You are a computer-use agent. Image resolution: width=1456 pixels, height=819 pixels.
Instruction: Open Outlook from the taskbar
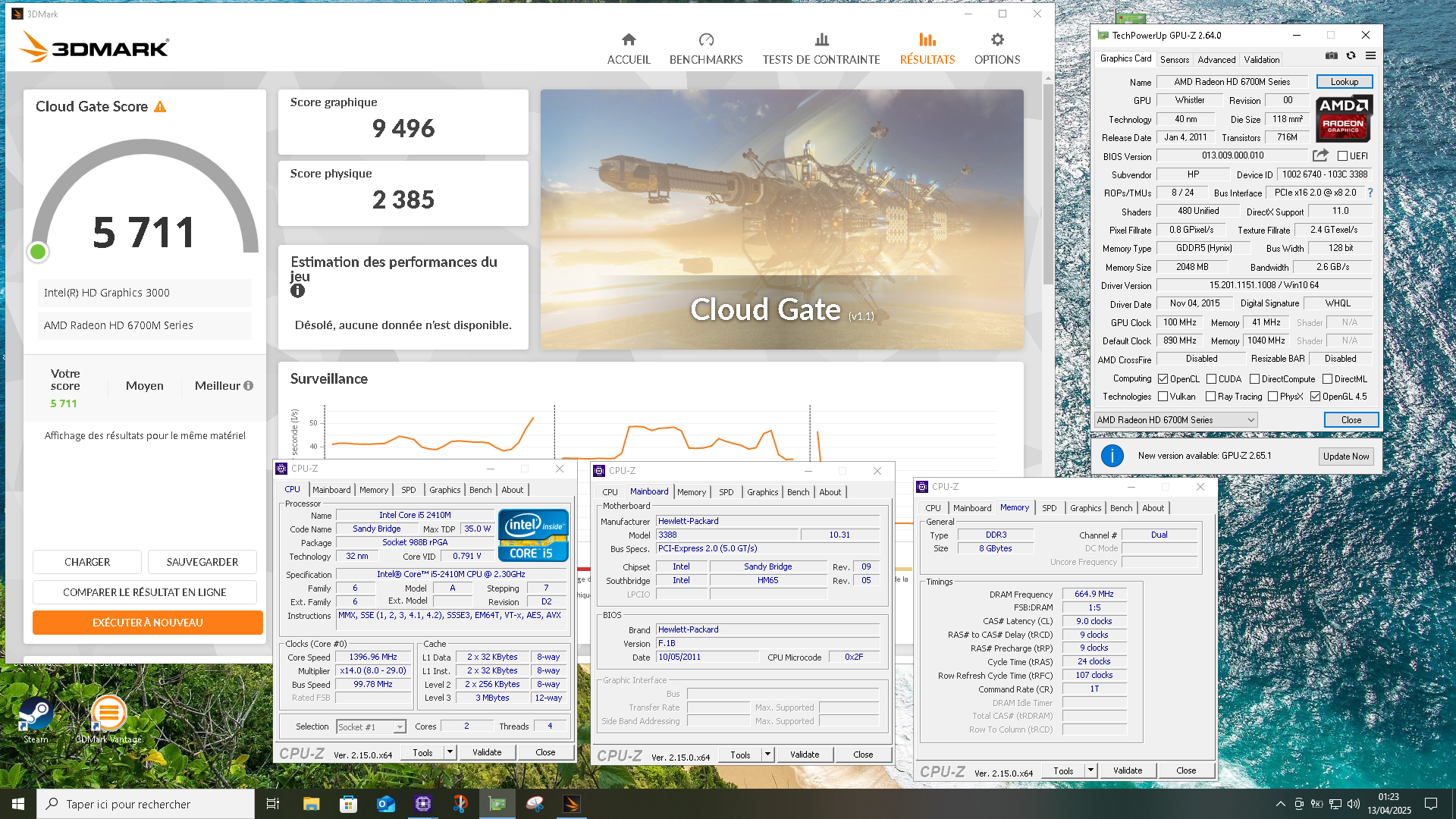(385, 804)
